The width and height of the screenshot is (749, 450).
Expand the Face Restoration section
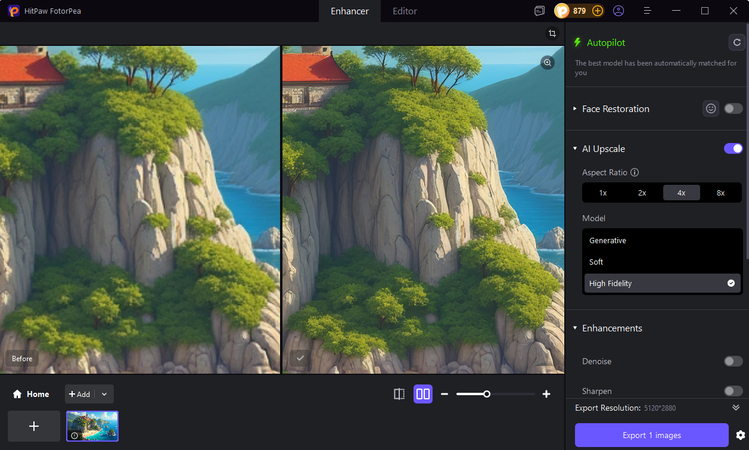[x=575, y=109]
